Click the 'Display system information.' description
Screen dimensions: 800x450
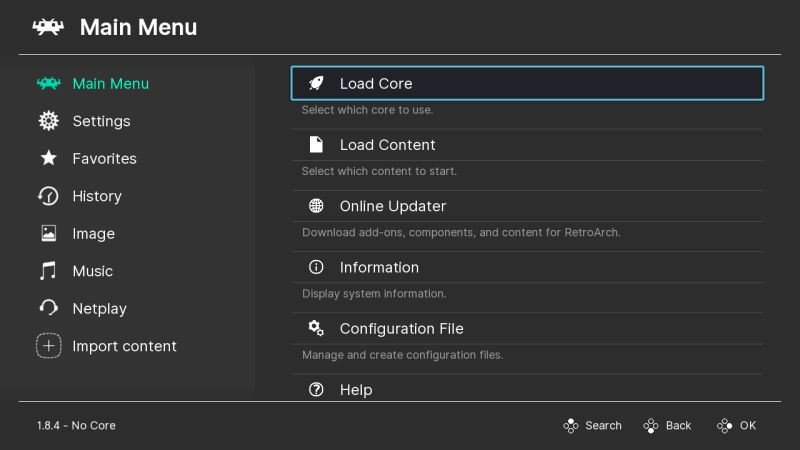374,293
